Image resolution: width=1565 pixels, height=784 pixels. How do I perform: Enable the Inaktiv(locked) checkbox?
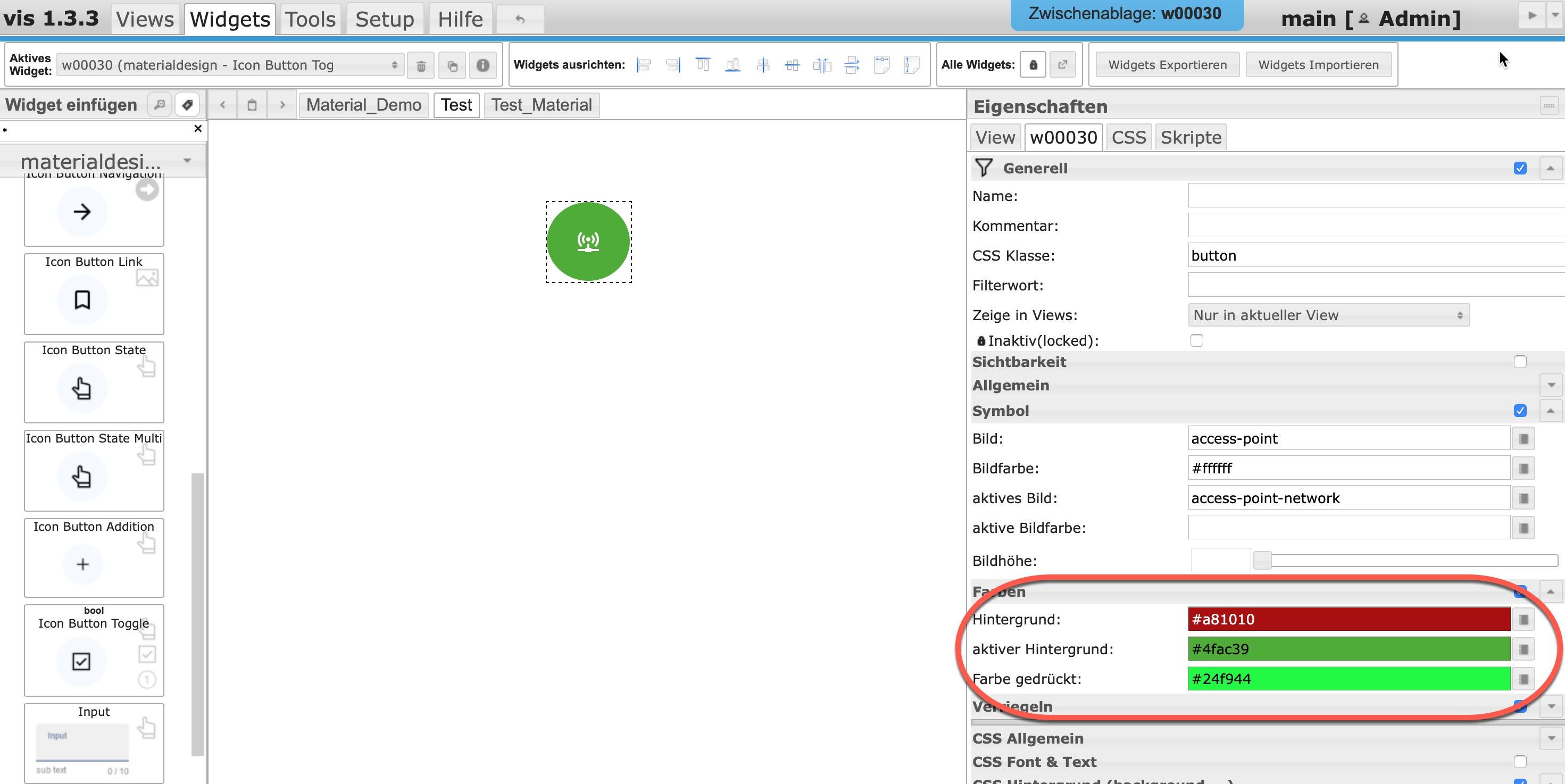pyautogui.click(x=1197, y=341)
